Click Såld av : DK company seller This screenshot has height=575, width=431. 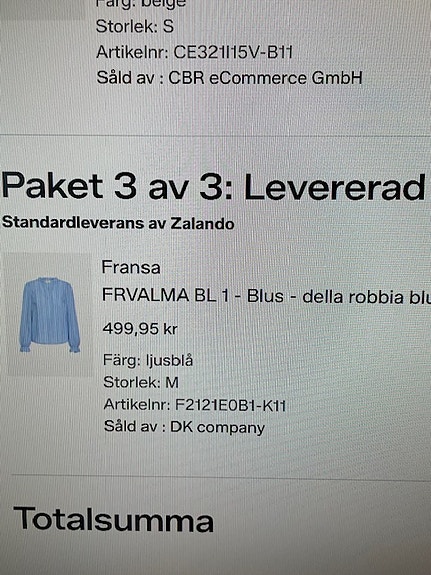[184, 428]
